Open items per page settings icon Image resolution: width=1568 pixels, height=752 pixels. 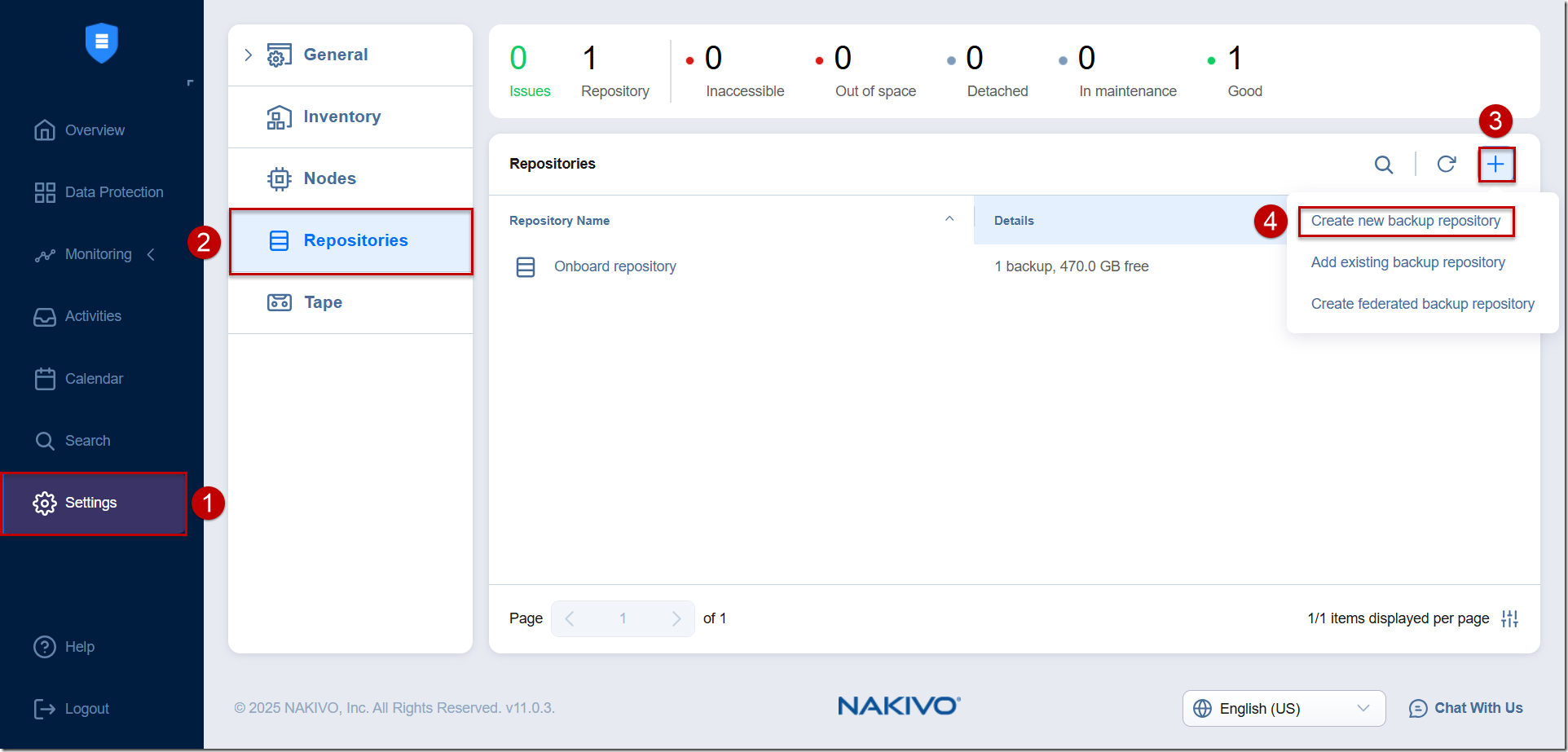coord(1510,619)
